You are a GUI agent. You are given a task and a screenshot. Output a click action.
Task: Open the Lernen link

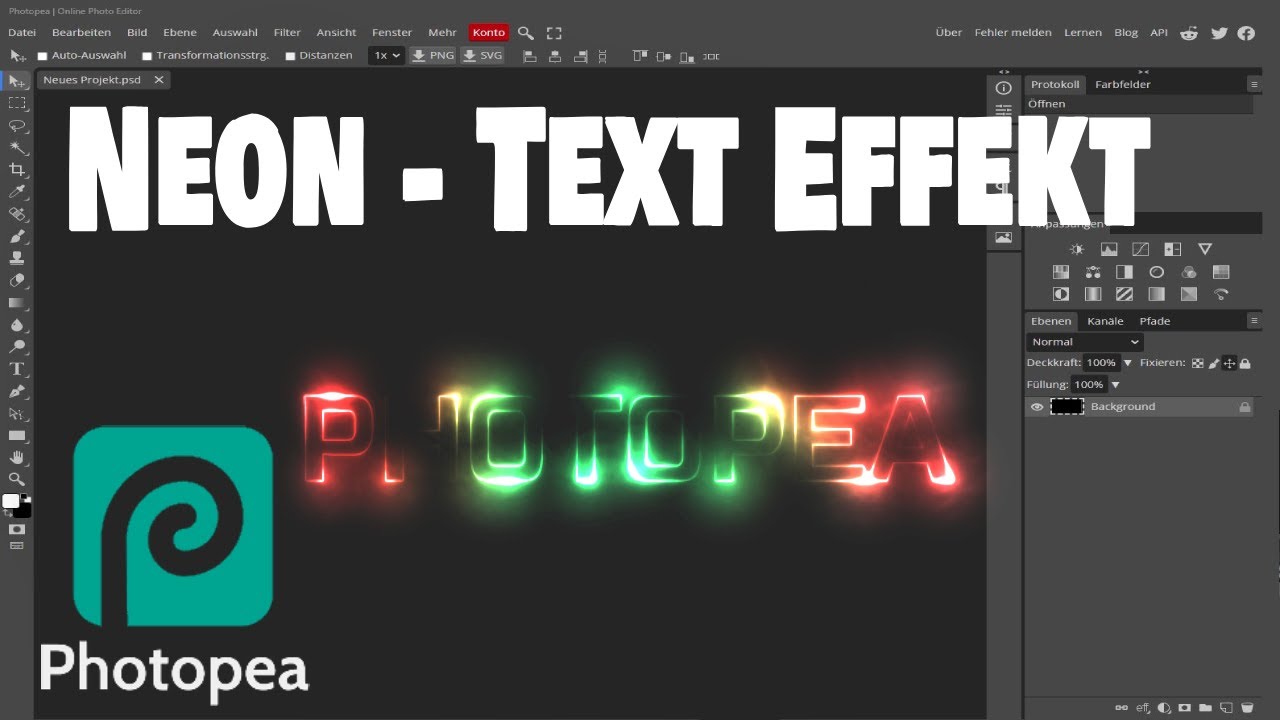point(1083,33)
